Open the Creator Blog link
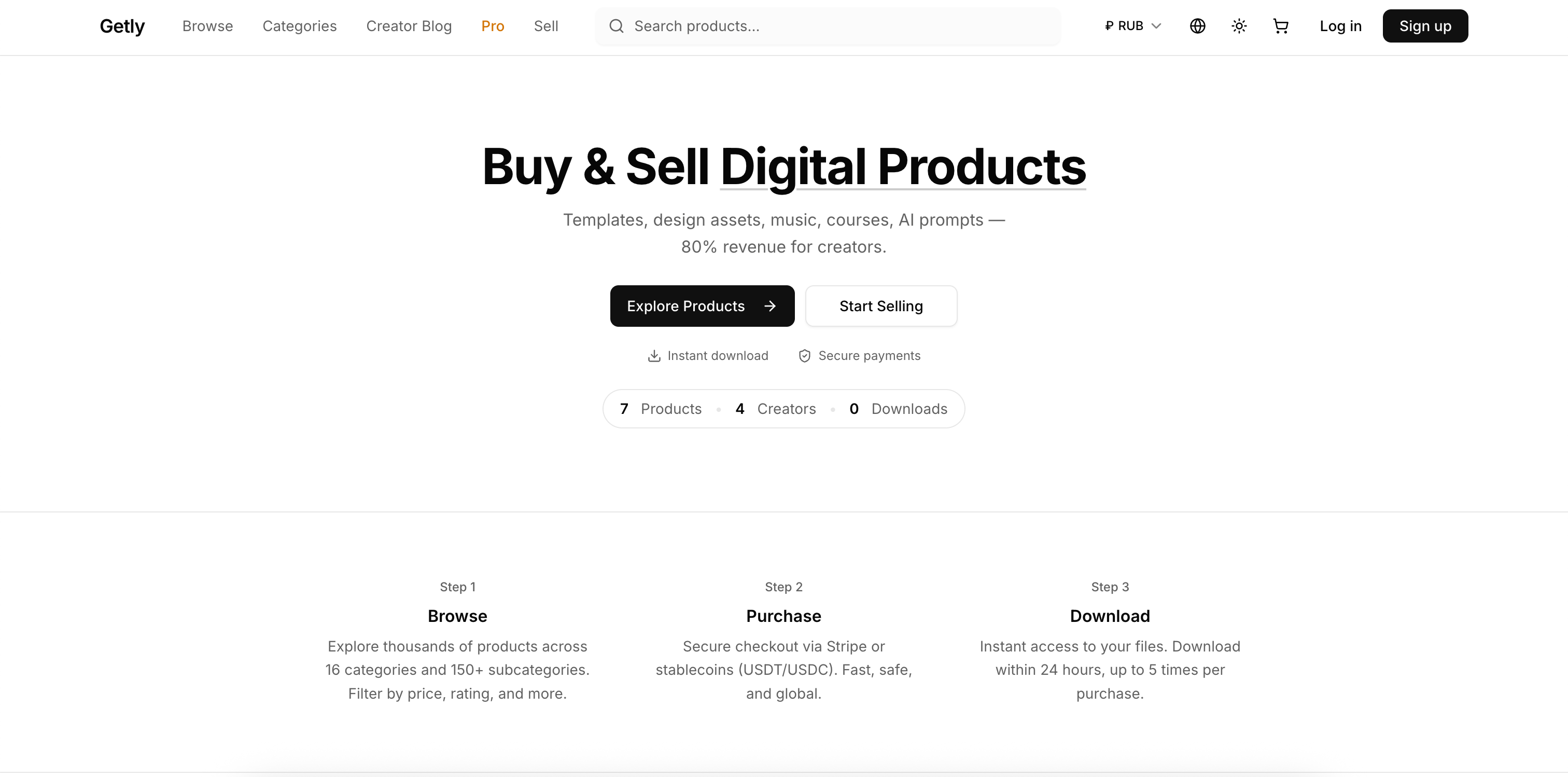Viewport: 1568px width, 777px height. tap(409, 26)
